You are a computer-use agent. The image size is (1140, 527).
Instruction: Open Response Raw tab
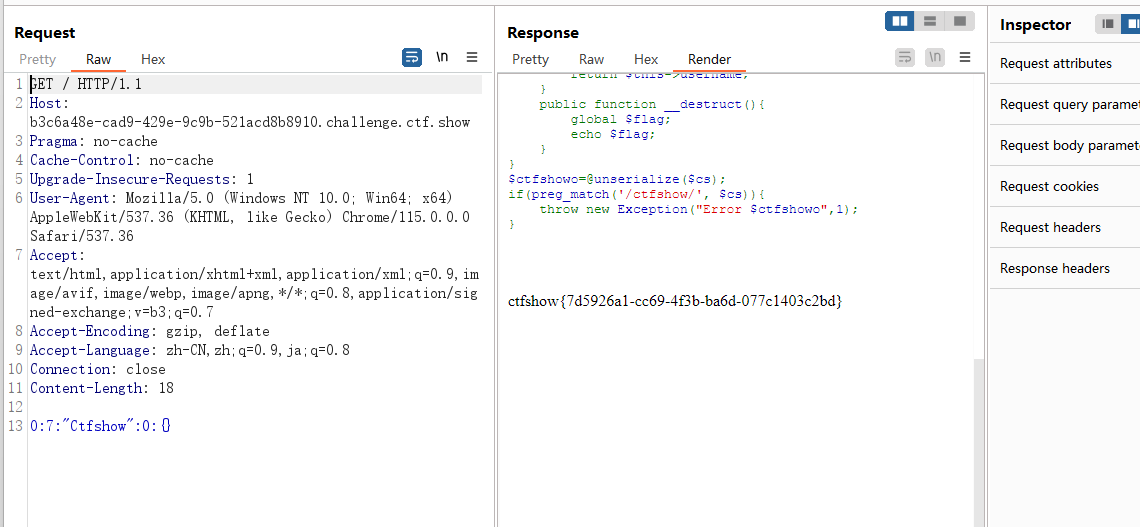[x=591, y=60]
